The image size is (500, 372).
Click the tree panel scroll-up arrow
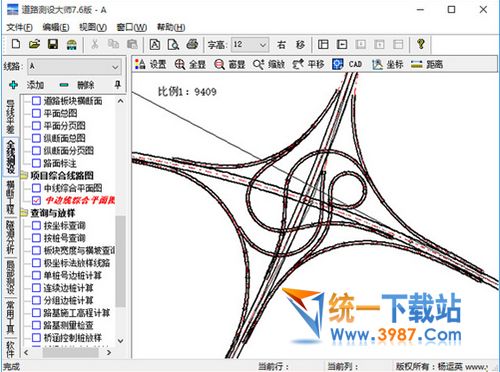[121, 101]
